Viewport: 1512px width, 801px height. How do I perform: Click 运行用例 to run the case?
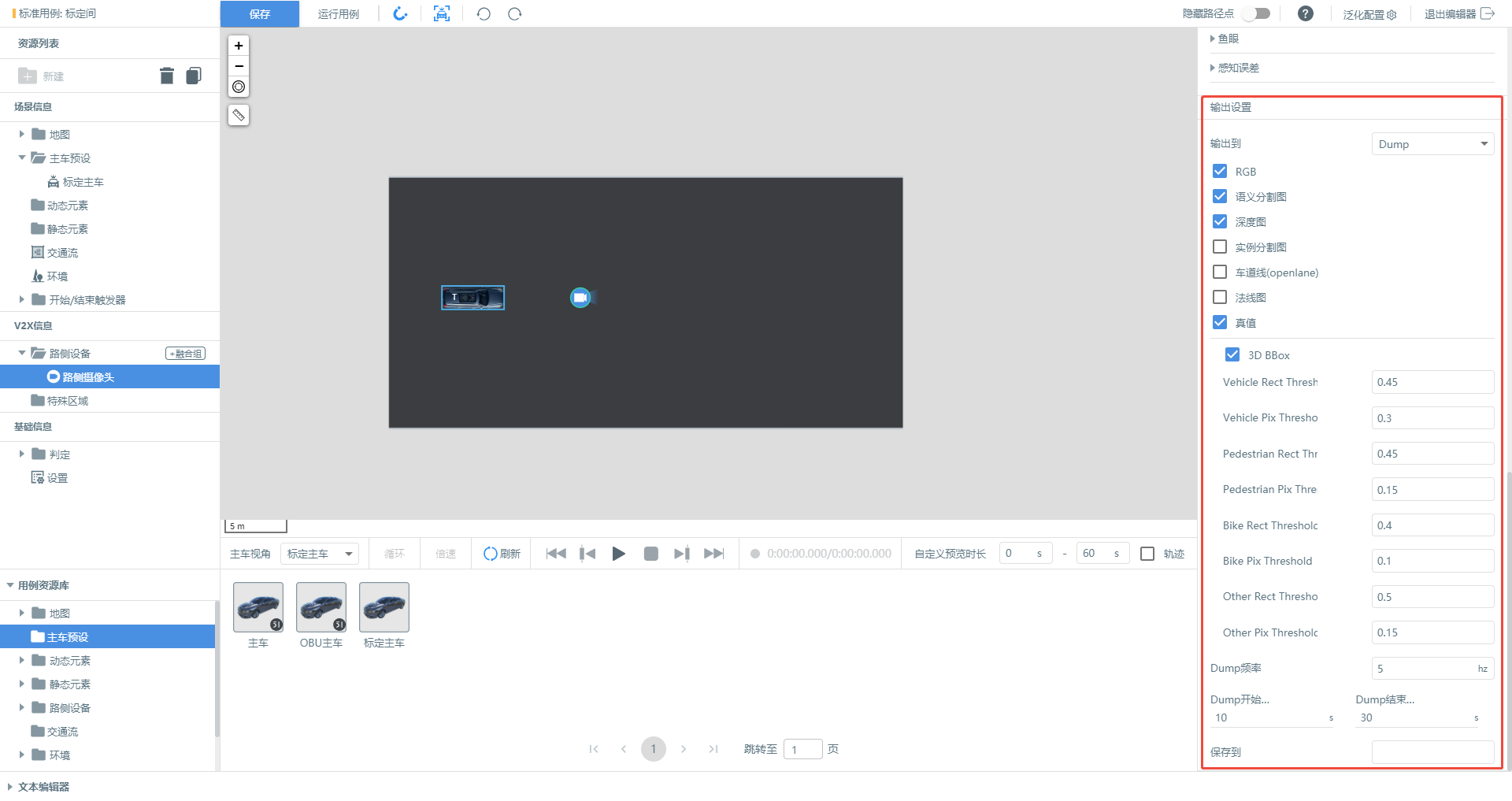point(339,14)
